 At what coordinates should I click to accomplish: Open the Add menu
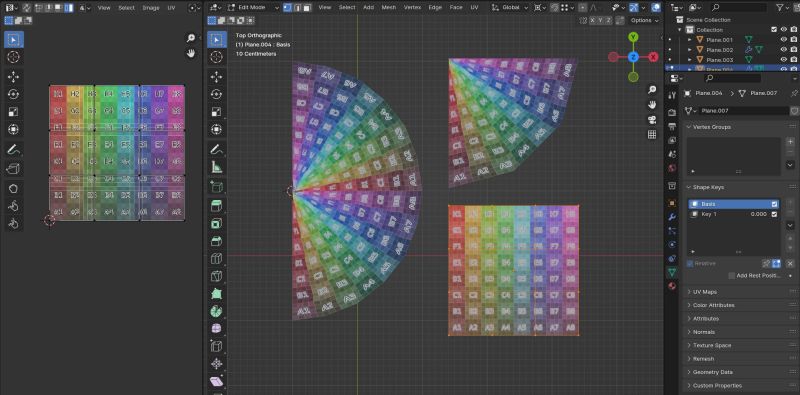(x=368, y=8)
